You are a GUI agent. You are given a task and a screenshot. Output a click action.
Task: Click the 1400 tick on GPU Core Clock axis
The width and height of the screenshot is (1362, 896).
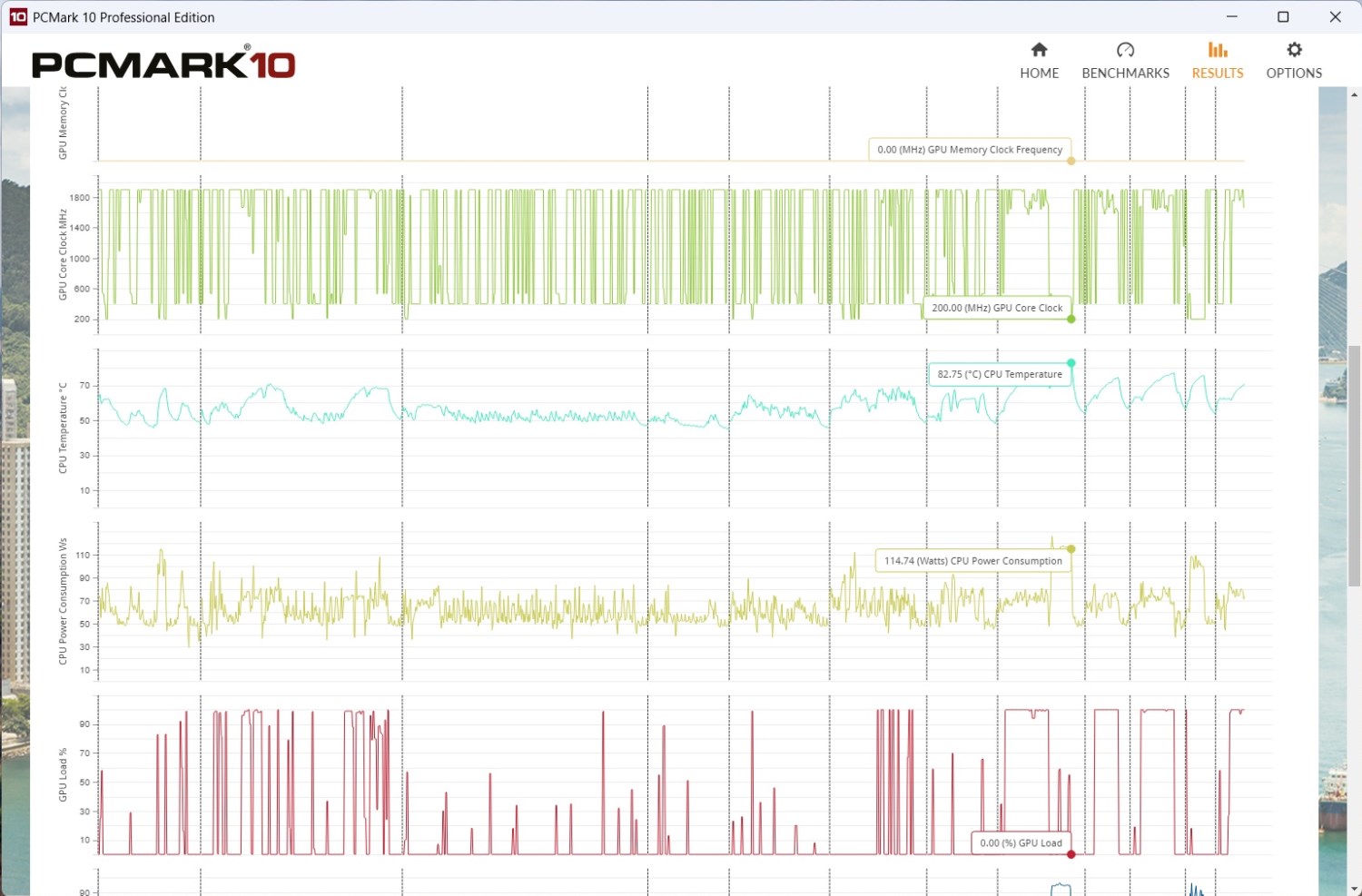coord(80,228)
